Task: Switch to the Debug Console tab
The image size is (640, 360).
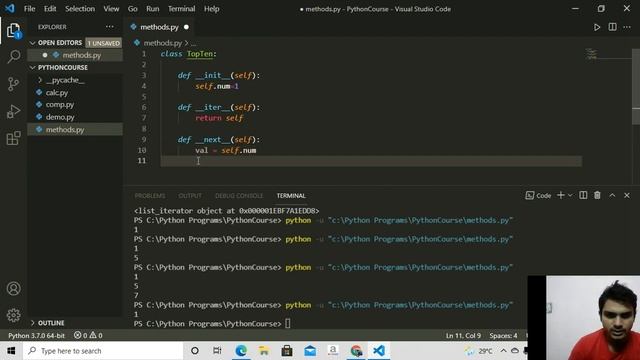Action: pos(239,196)
